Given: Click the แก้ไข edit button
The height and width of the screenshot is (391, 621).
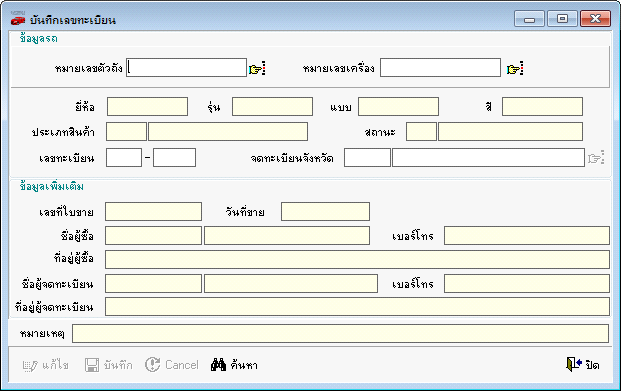Looking at the screenshot, I should coord(46,365).
